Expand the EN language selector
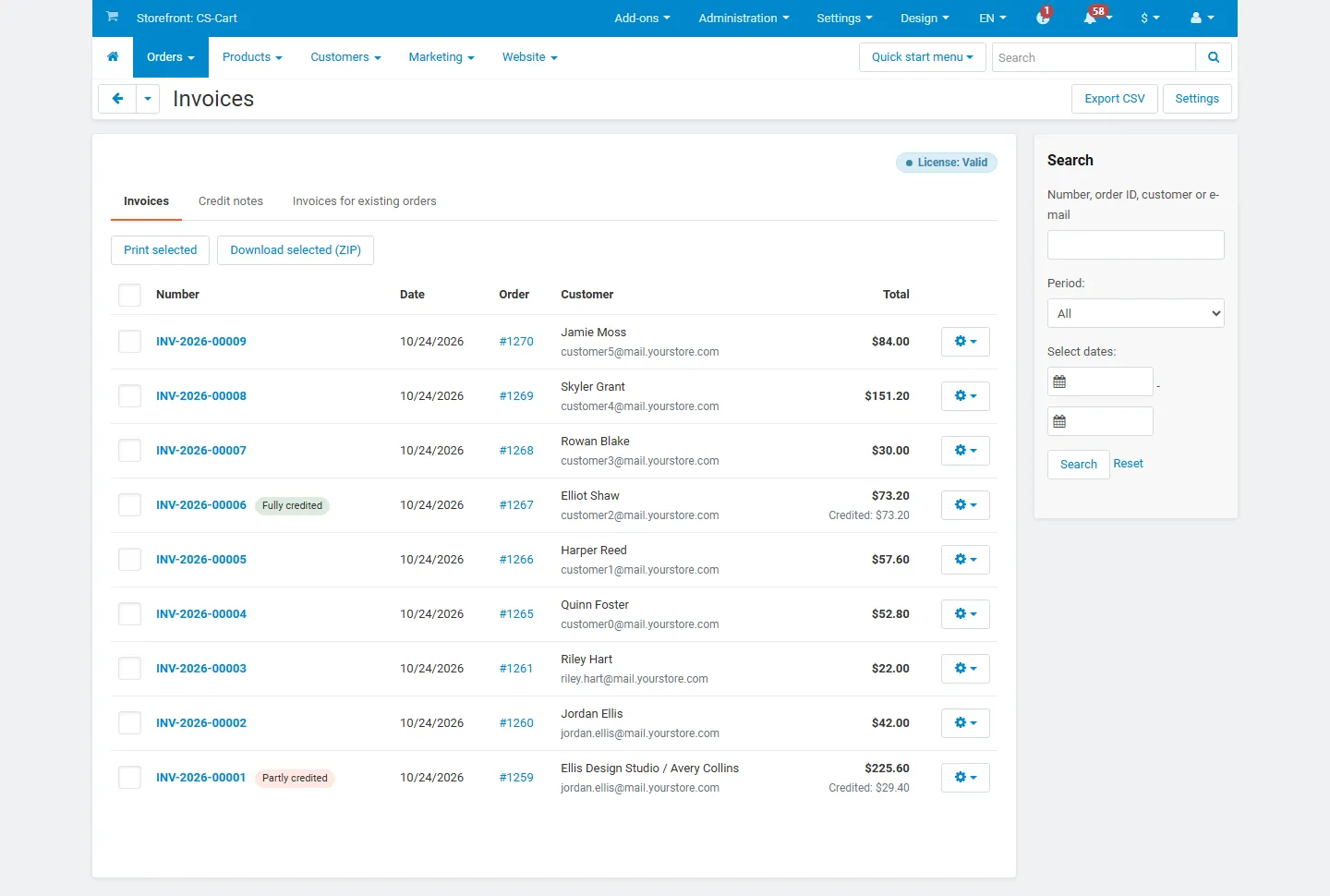Image resolution: width=1330 pixels, height=896 pixels. click(993, 18)
